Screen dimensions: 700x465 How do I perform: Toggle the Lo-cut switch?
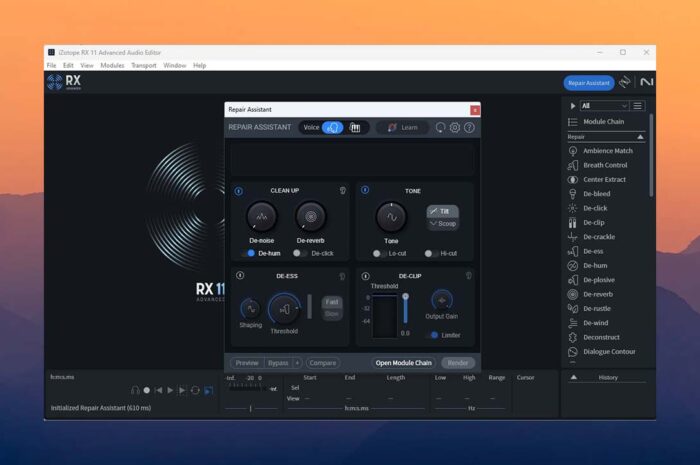(x=379, y=253)
